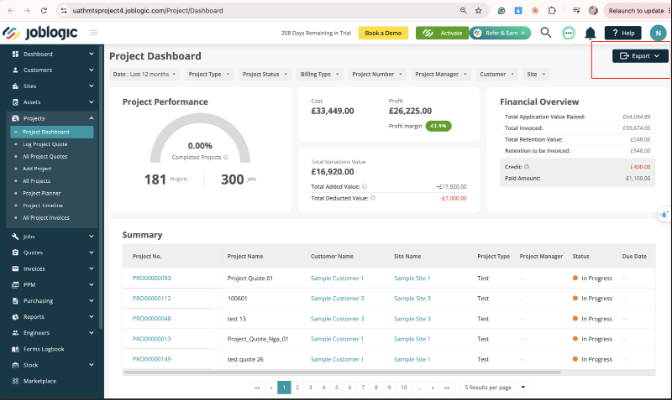This screenshot has height=400, width=672.
Task: Open the Export dropdown button
Action: pyautogui.click(x=640, y=56)
